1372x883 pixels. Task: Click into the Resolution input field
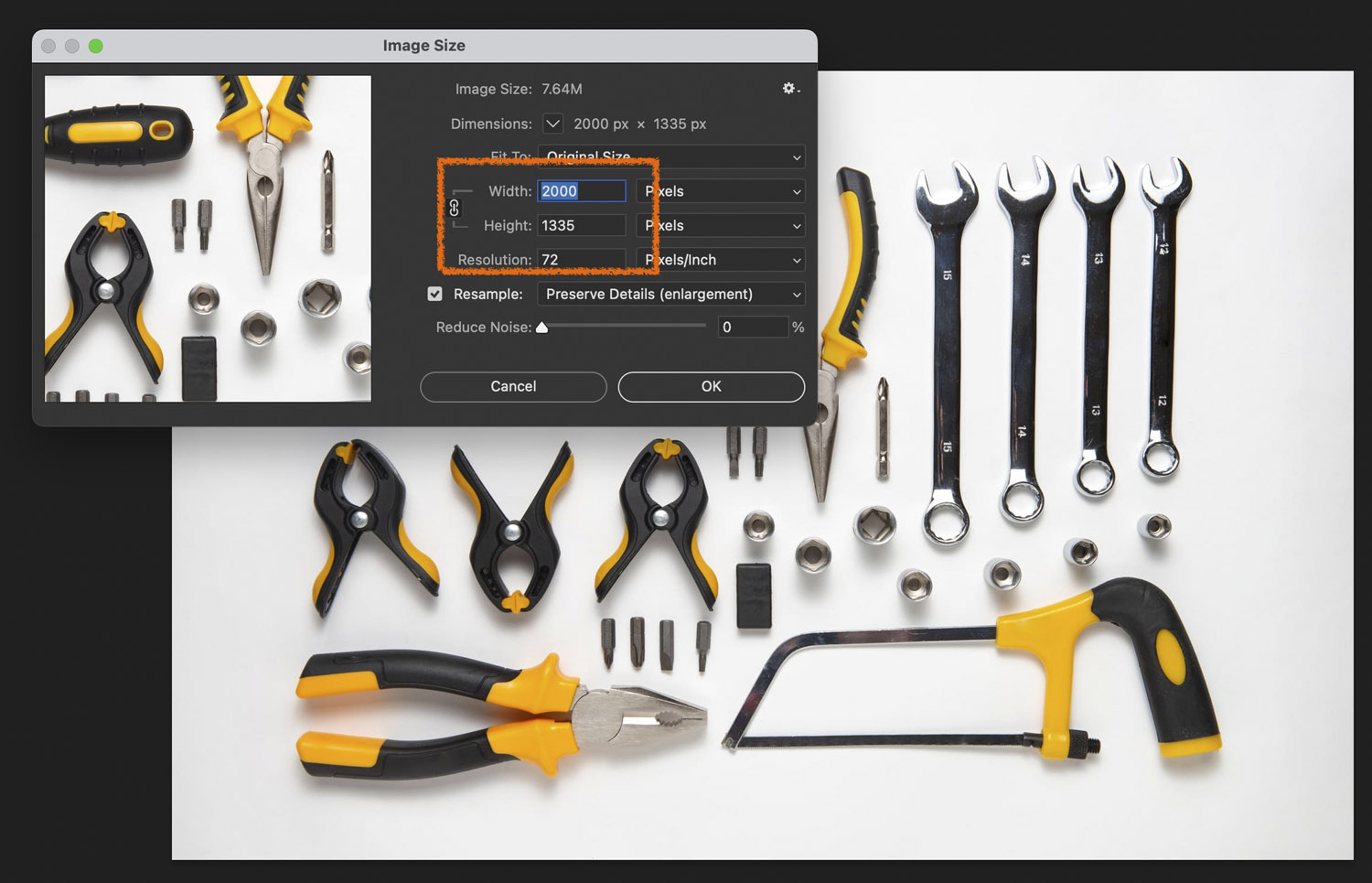pyautogui.click(x=582, y=260)
